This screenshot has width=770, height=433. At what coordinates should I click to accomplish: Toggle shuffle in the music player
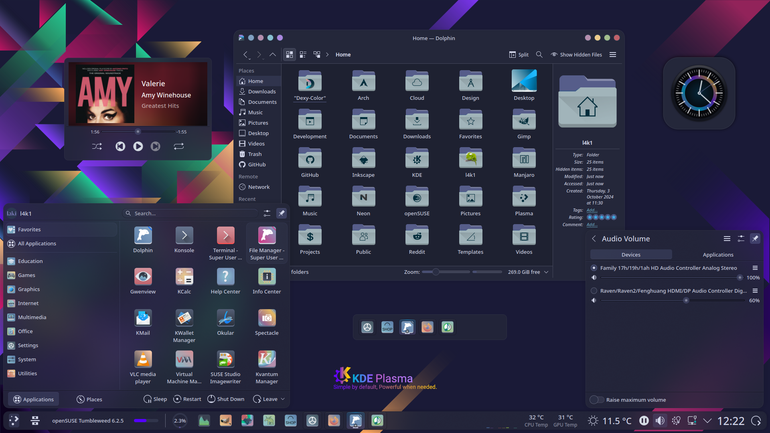[97, 146]
